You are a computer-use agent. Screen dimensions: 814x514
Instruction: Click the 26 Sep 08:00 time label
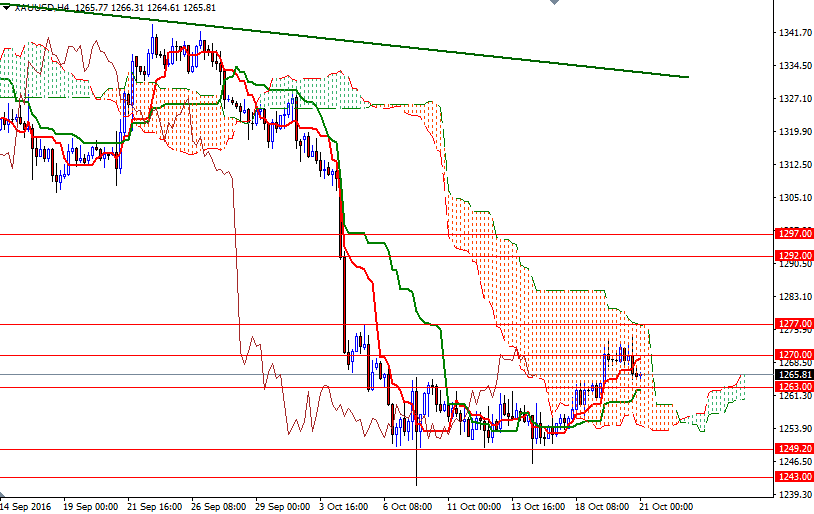point(219,506)
